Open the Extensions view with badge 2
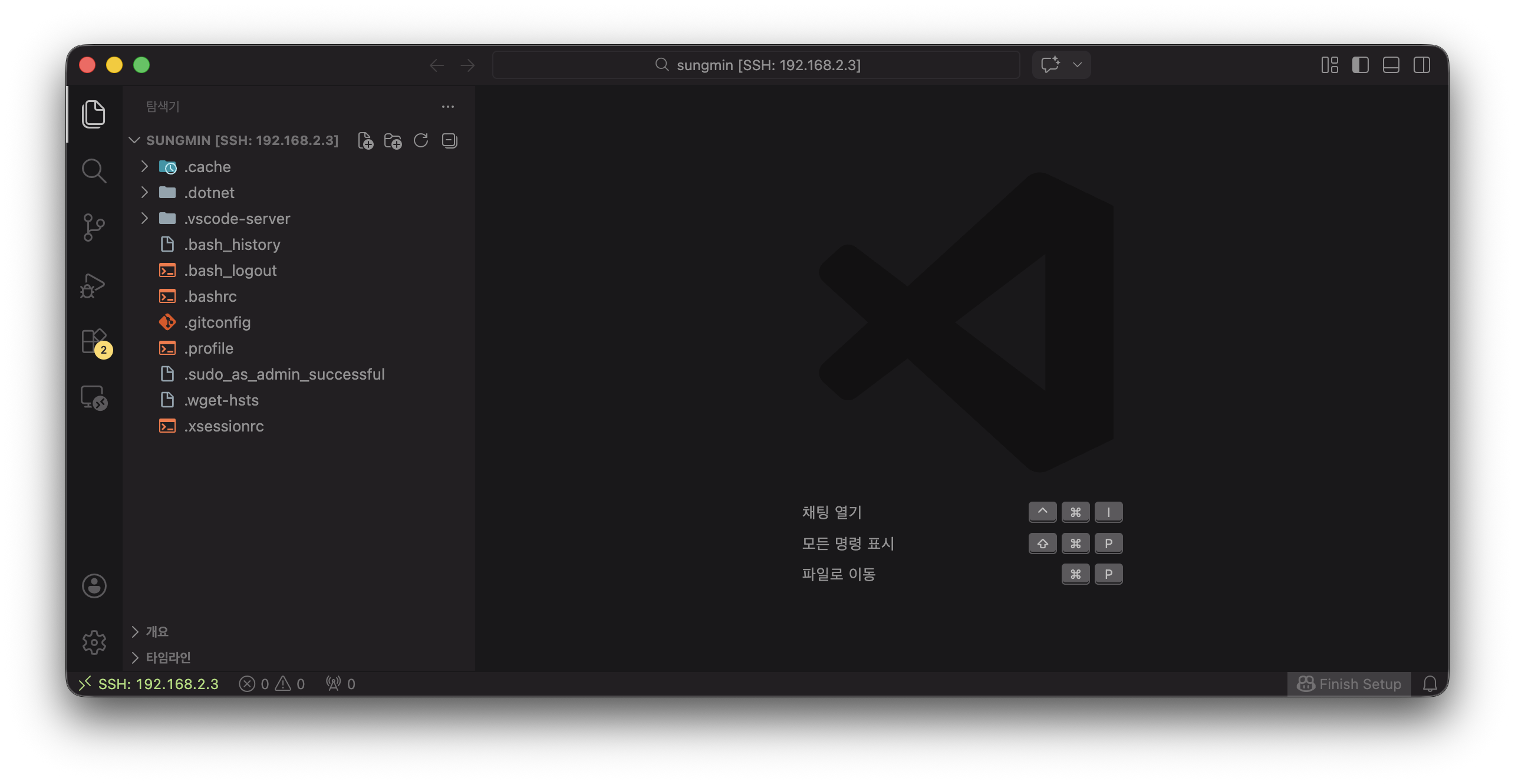Image resolution: width=1515 pixels, height=784 pixels. [x=94, y=342]
